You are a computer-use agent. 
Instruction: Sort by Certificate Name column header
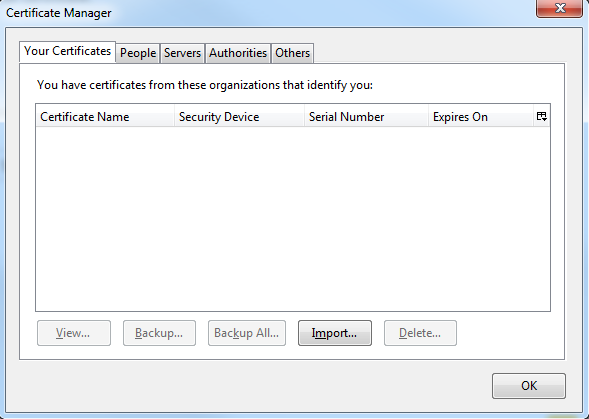(105, 116)
